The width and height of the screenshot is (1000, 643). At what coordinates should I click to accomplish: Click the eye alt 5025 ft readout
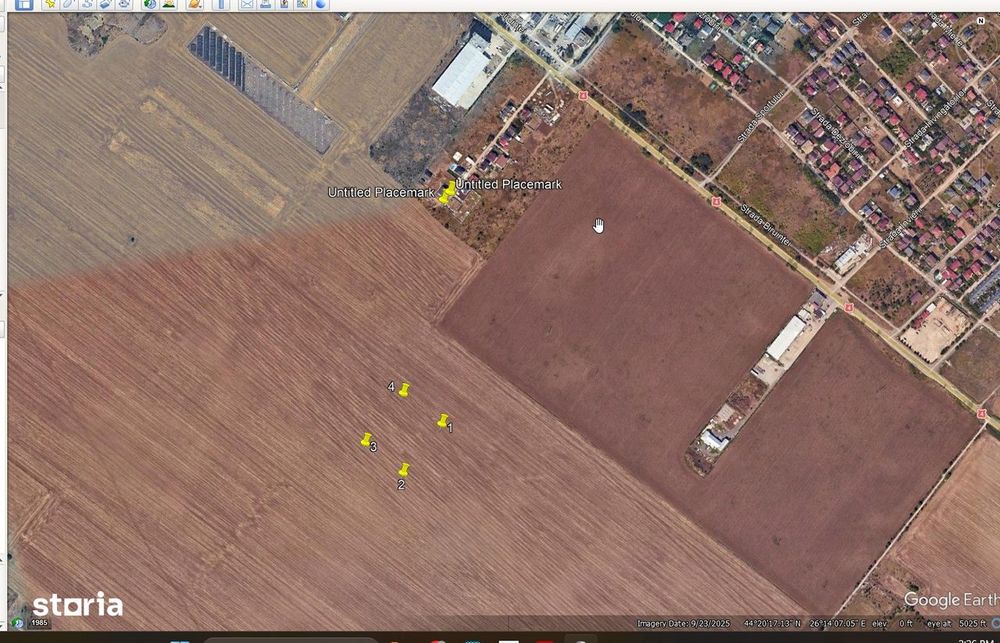955,623
